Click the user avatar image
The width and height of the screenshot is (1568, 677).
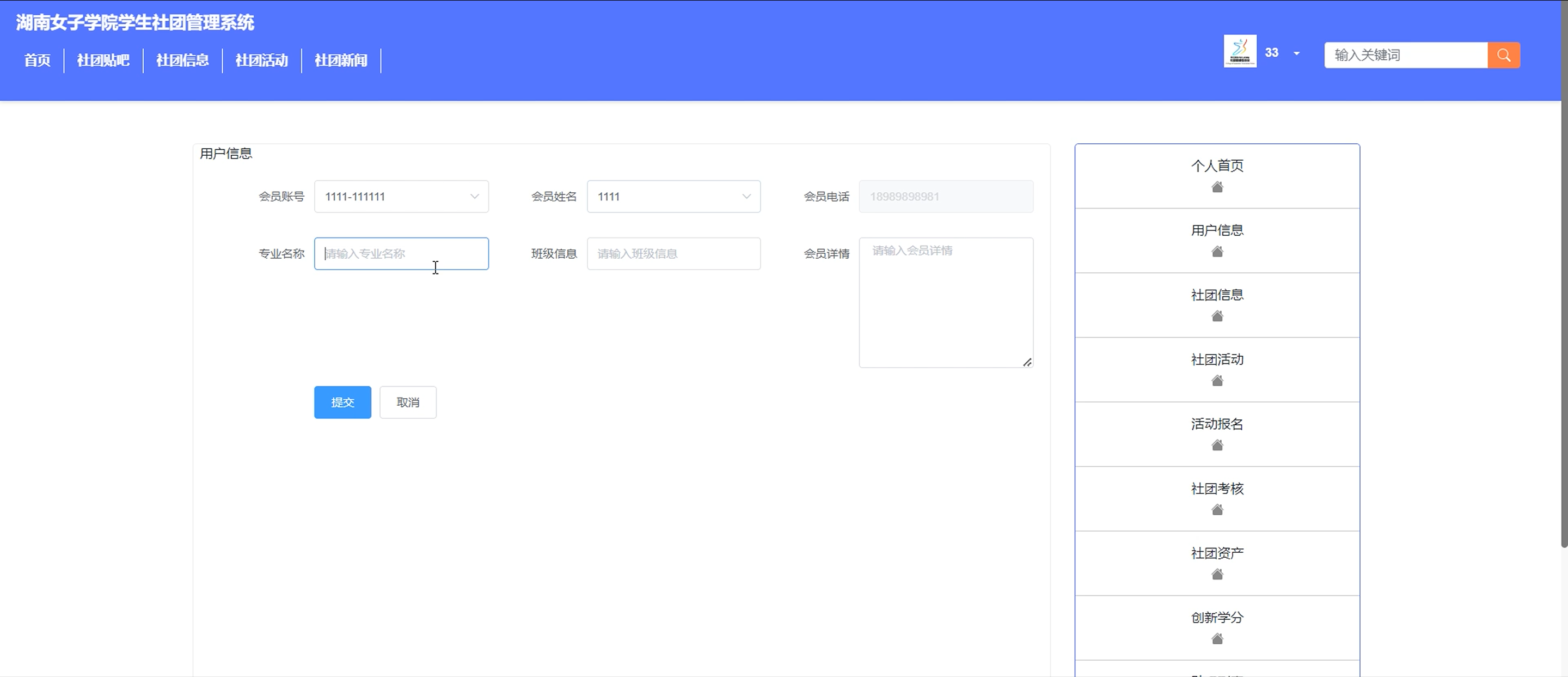pos(1240,51)
